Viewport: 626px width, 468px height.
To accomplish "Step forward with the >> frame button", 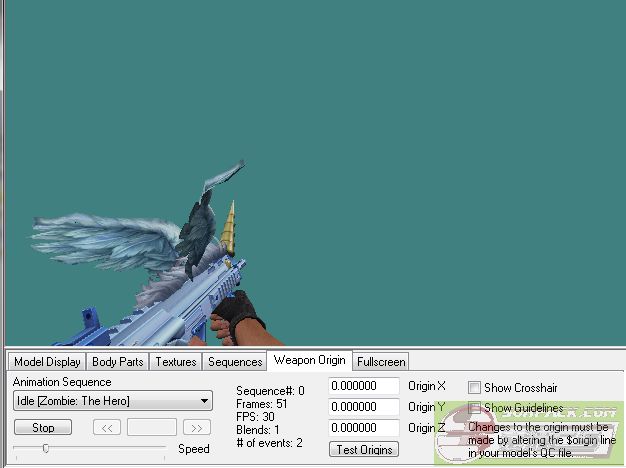I will coord(196,428).
